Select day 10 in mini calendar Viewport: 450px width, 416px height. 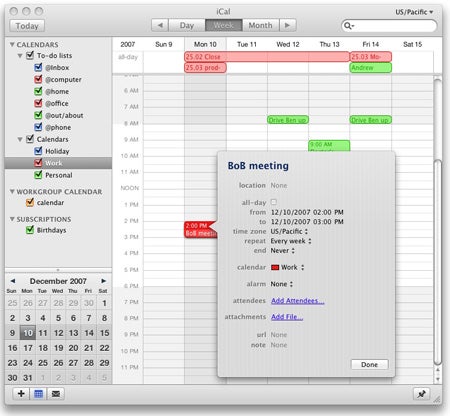[x=28, y=333]
